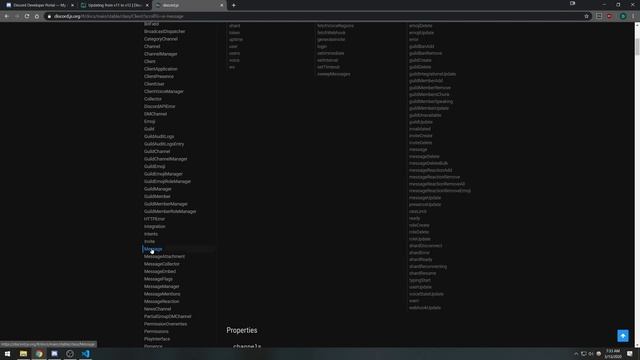Open MessageFlags in the class list
Image resolution: width=640 pixels, height=360 pixels.
click(158, 279)
